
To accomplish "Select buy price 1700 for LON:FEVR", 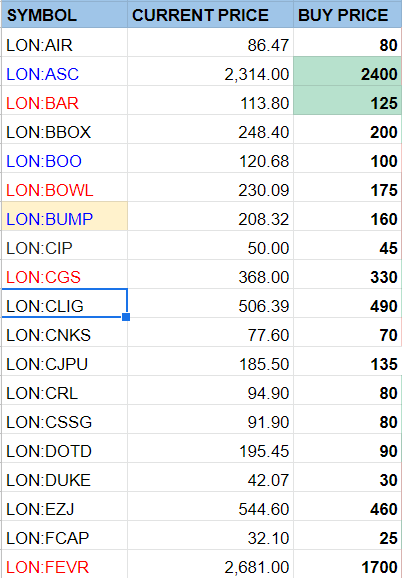I will 347,564.
